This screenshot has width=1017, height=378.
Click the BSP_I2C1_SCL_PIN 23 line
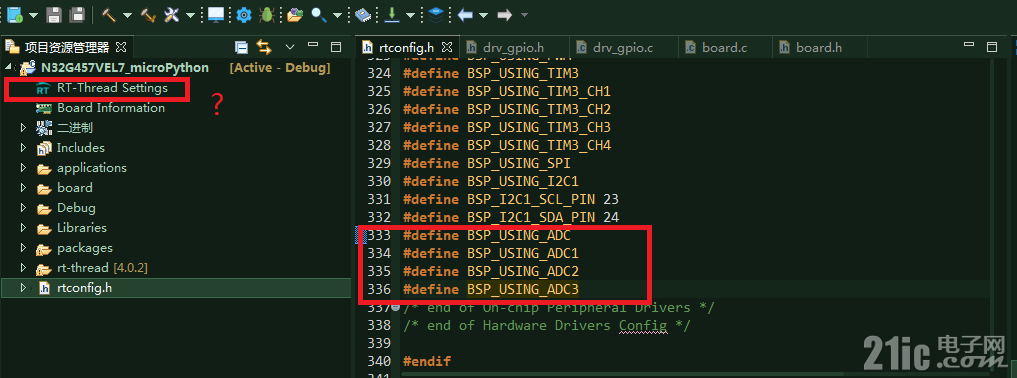pyautogui.click(x=510, y=199)
